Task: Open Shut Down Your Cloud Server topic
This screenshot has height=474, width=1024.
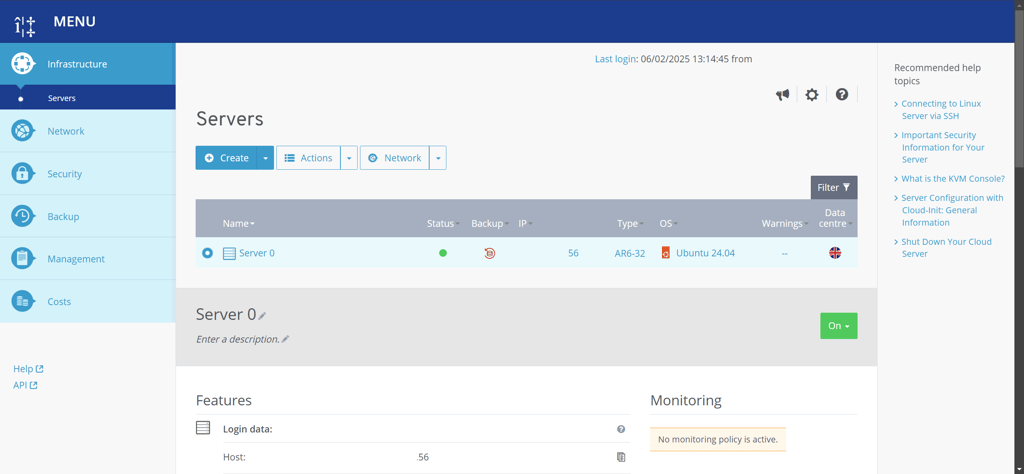Action: (946, 247)
